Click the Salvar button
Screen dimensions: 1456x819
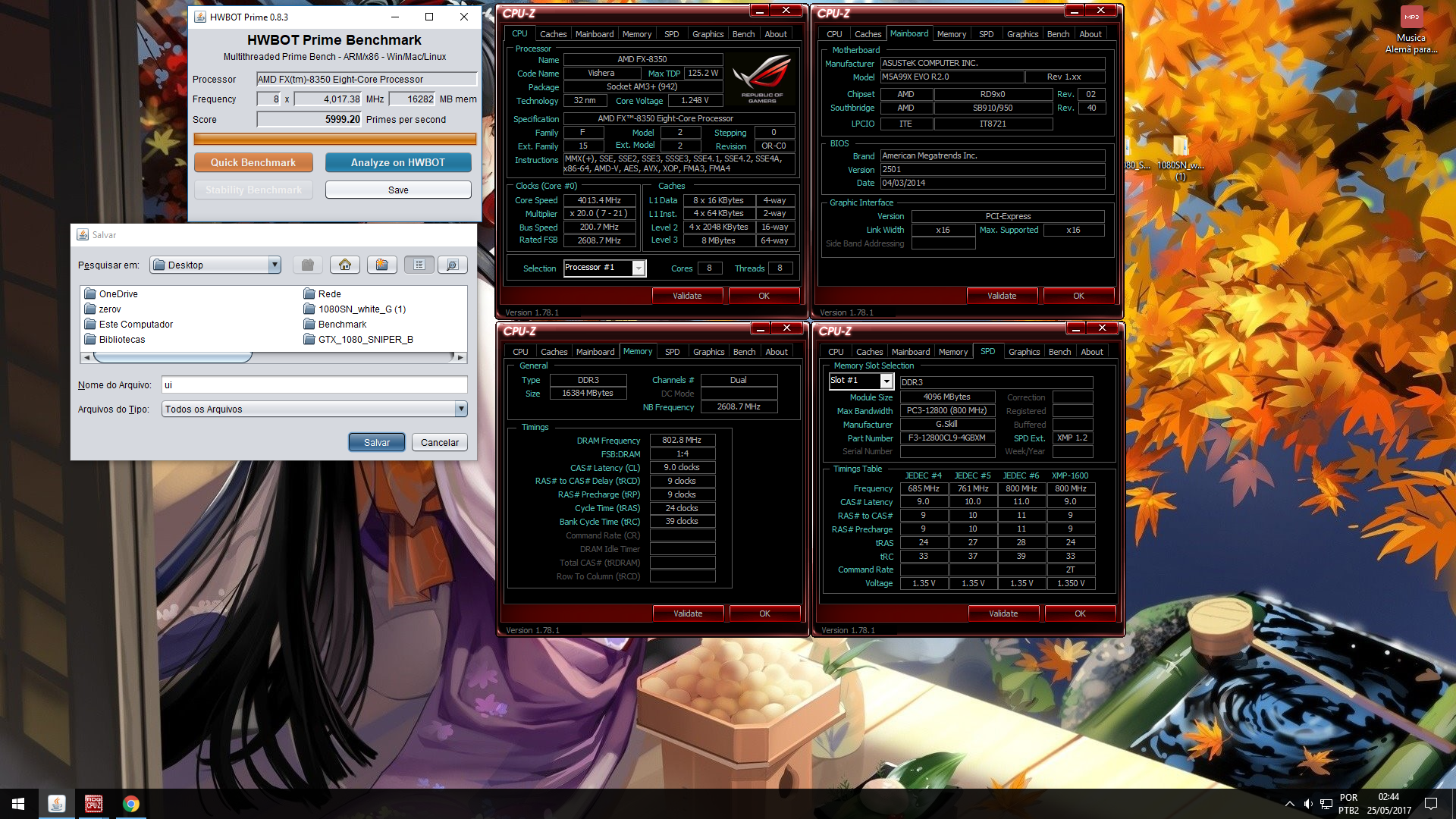pos(377,443)
